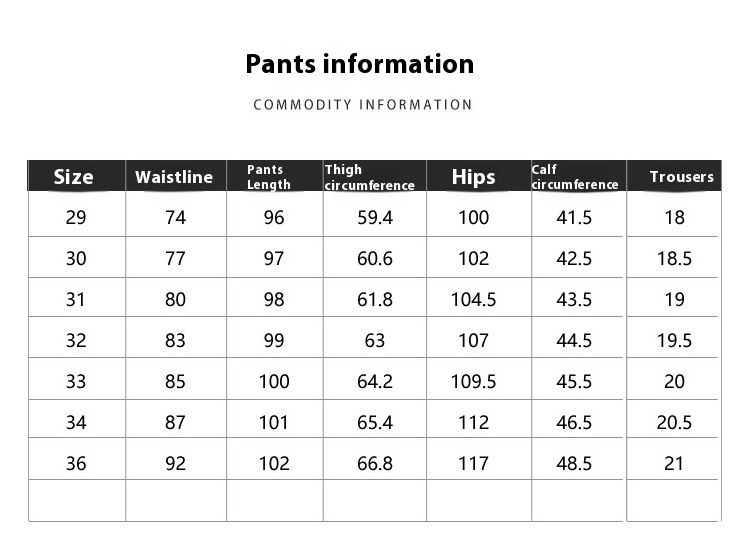
Task: Select the size 36 cell
Action: click(x=76, y=463)
